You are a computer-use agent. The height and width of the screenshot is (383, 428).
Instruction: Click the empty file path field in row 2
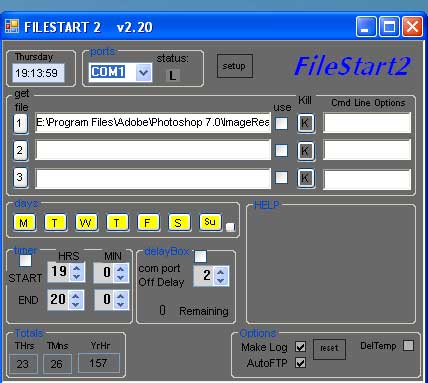coord(153,150)
